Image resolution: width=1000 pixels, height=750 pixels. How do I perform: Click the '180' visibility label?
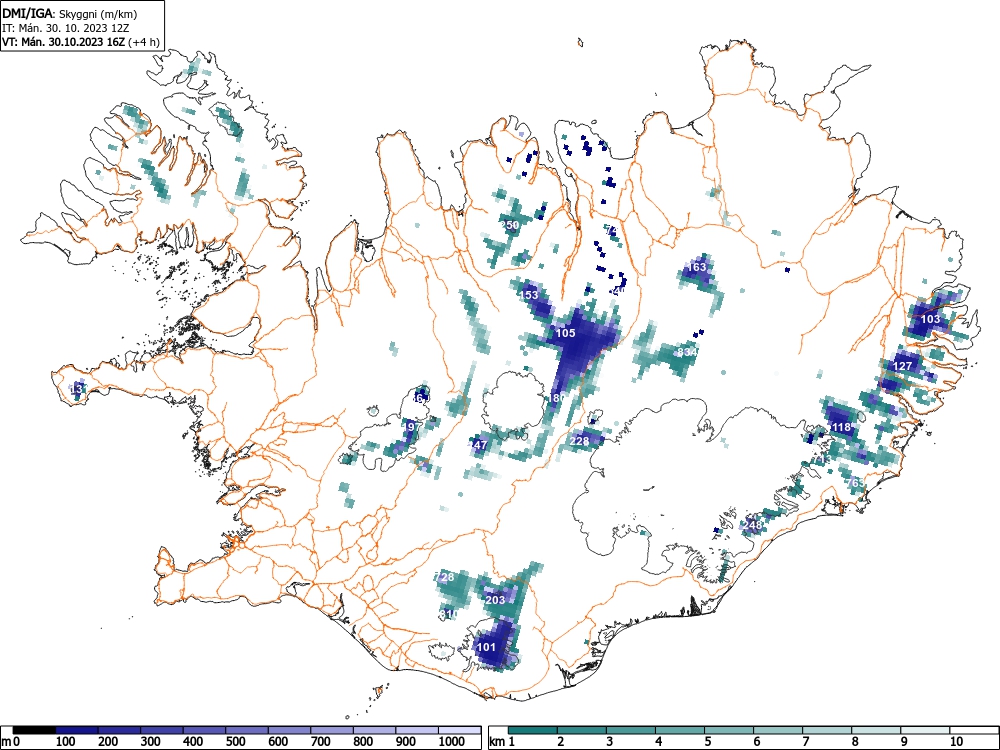pos(557,398)
